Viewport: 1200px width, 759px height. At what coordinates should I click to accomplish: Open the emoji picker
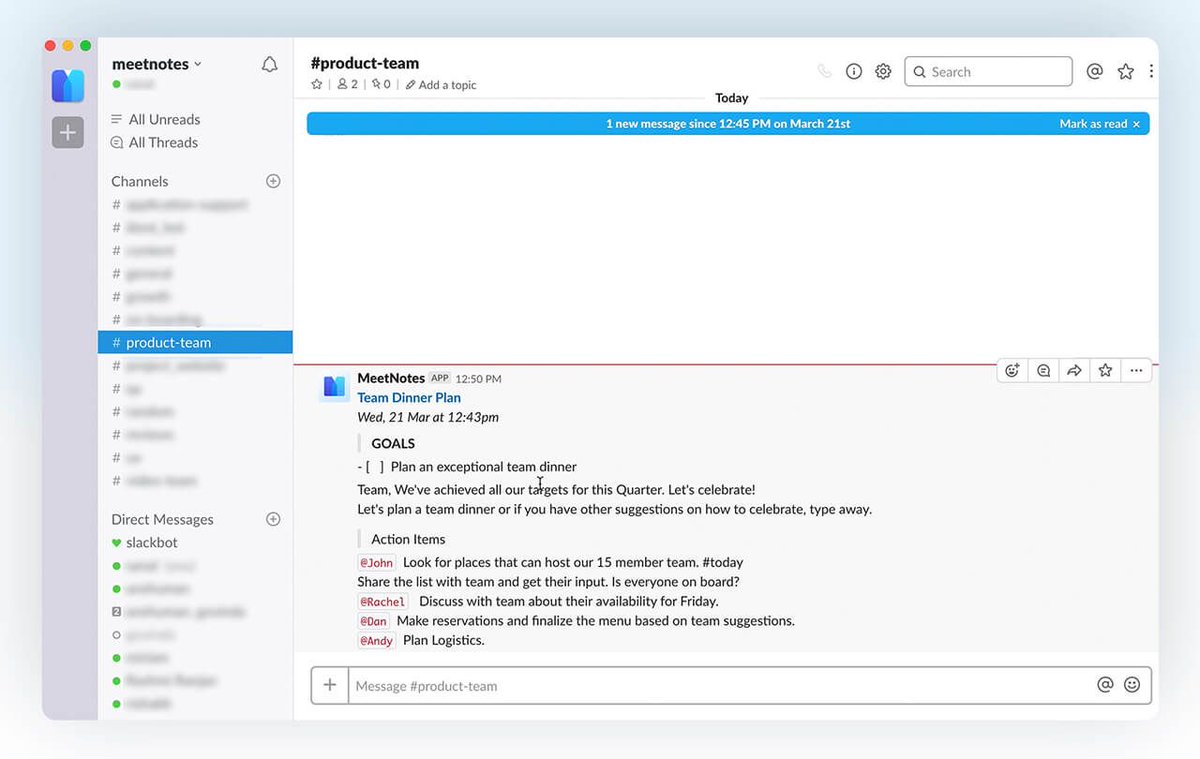1132,685
